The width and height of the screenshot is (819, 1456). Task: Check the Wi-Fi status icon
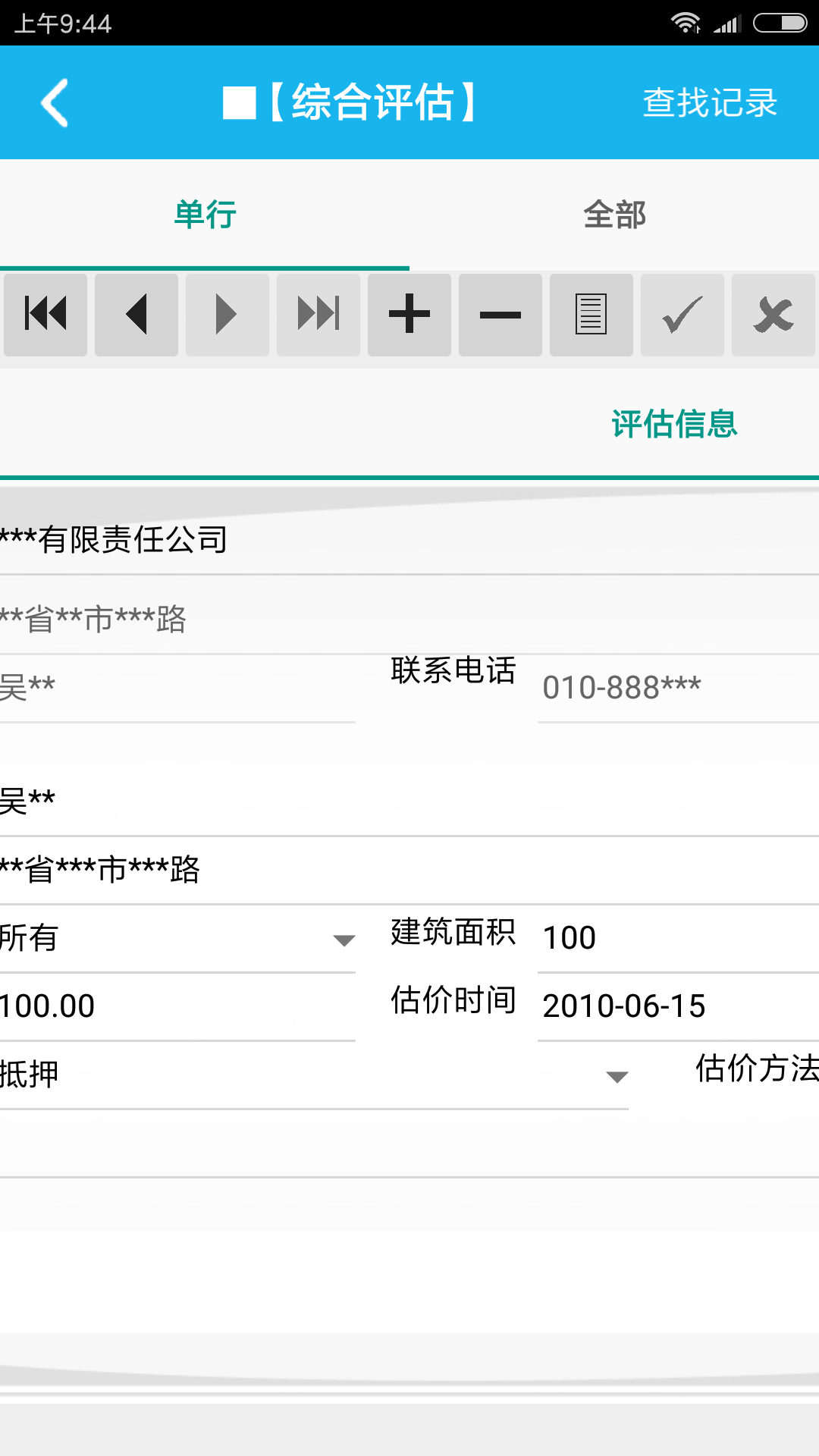pyautogui.click(x=686, y=24)
